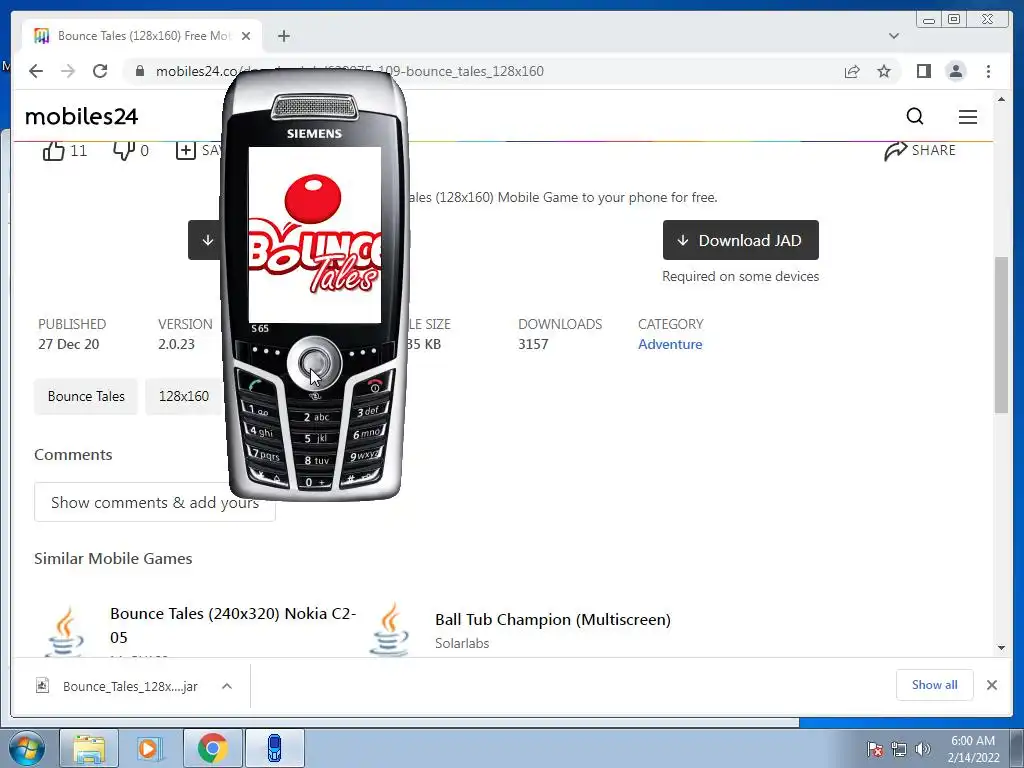1024x768 pixels.
Task: Reload the mobiles24 page
Action: (x=100, y=71)
